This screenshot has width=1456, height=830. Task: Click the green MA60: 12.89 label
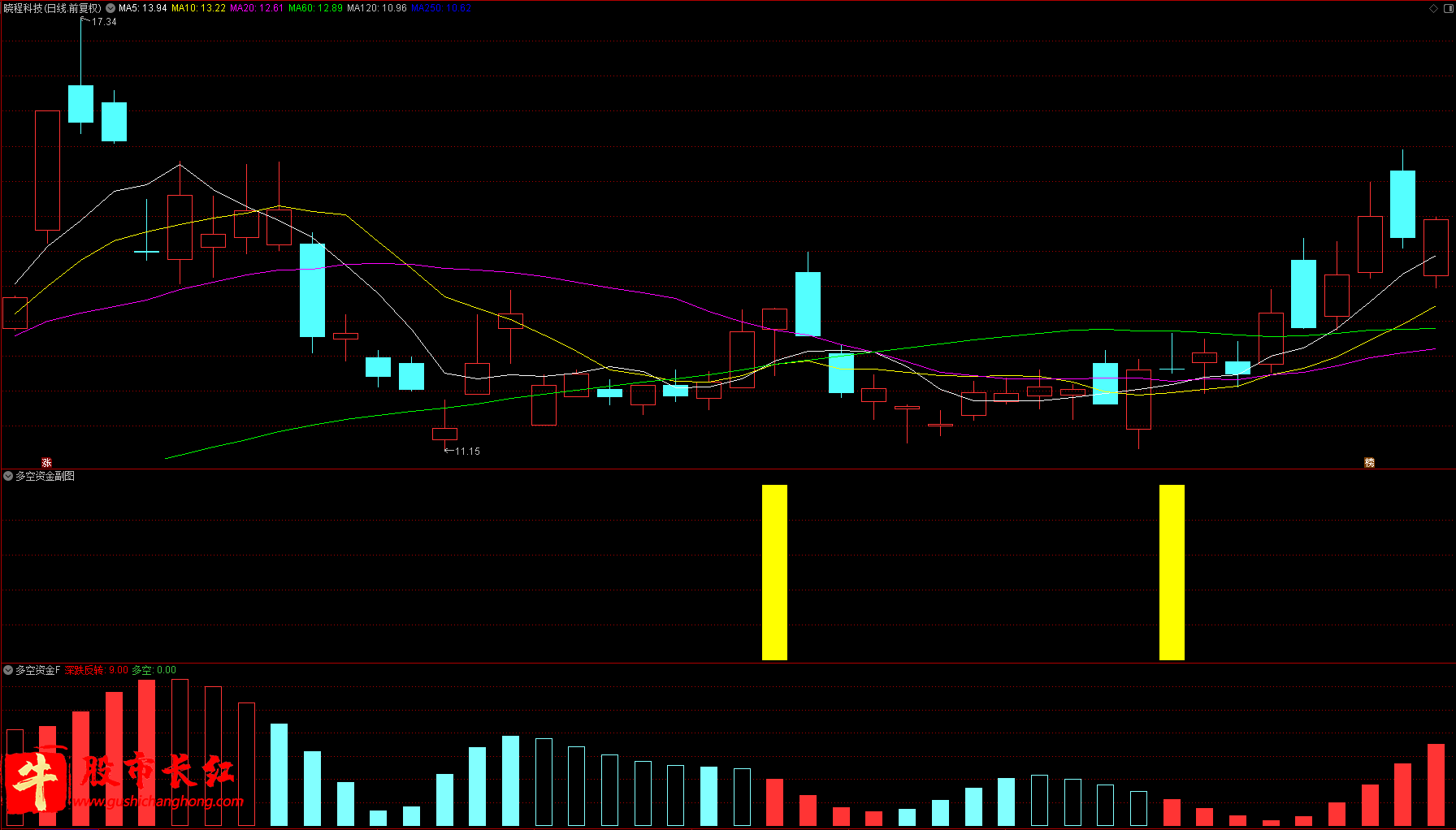point(315,8)
